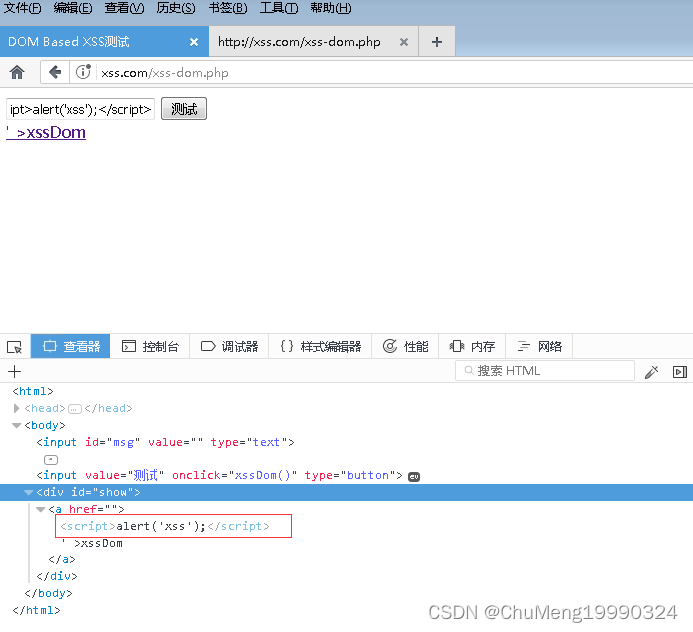Switch to 调试器 debugger panel
The image size is (693, 632).
click(x=229, y=346)
